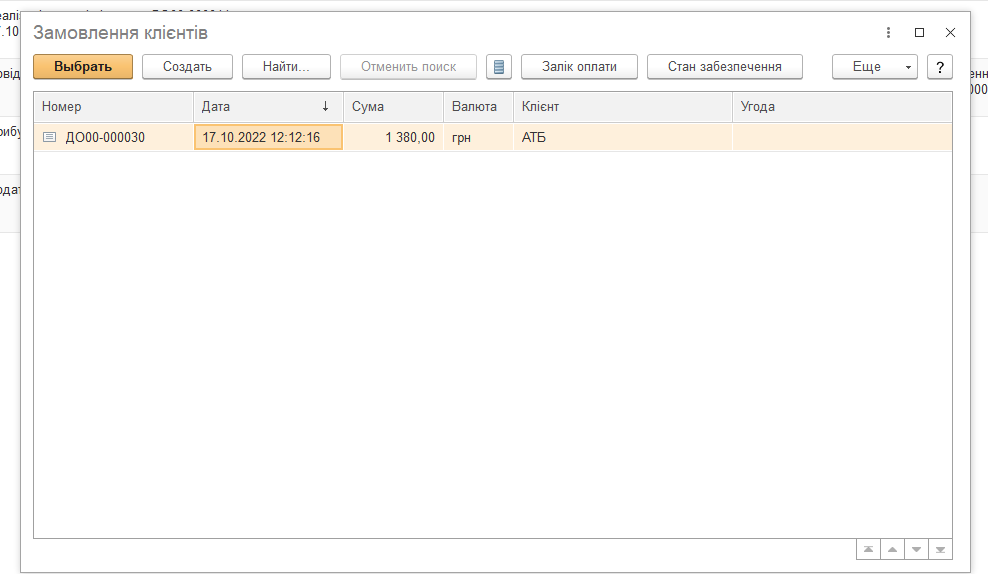This screenshot has width=988, height=574.
Task: Move down one row with the down arrow
Action: 916,549
